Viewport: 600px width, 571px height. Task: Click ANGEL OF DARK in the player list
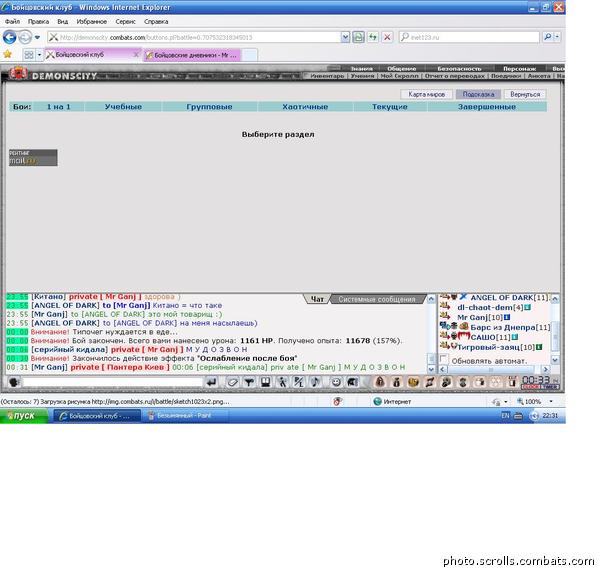pyautogui.click(x=501, y=297)
